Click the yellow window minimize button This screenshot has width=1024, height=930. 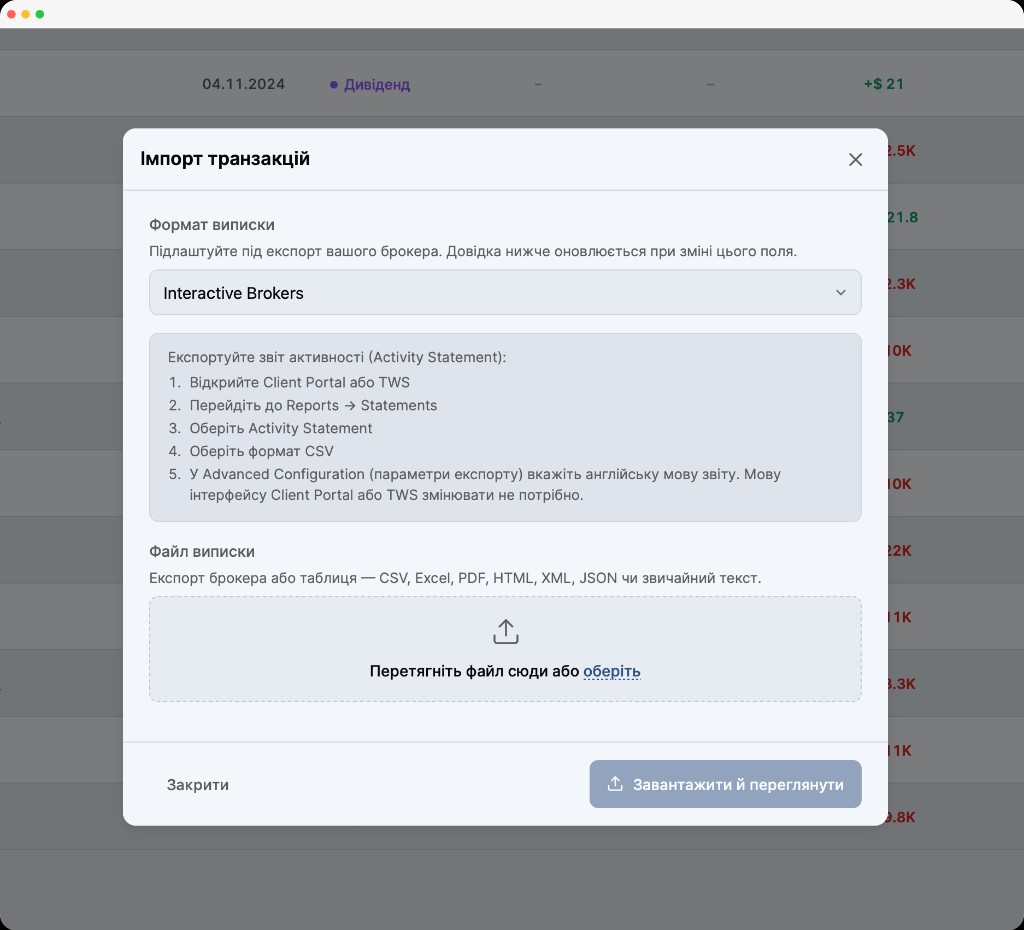[x=25, y=14]
